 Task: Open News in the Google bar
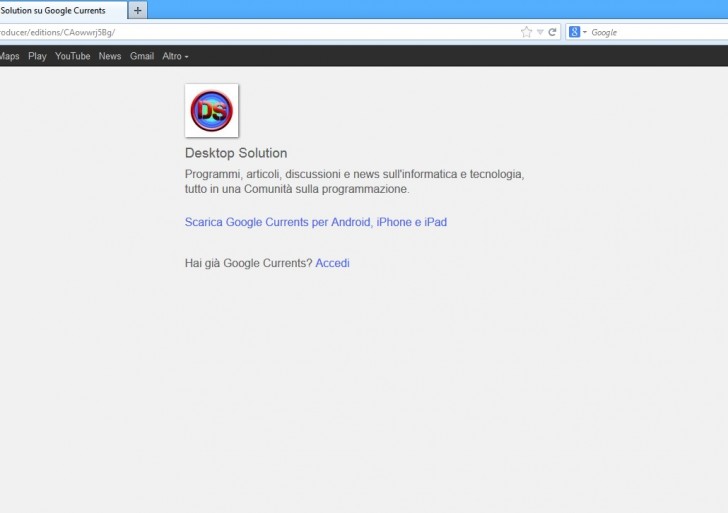pos(110,56)
